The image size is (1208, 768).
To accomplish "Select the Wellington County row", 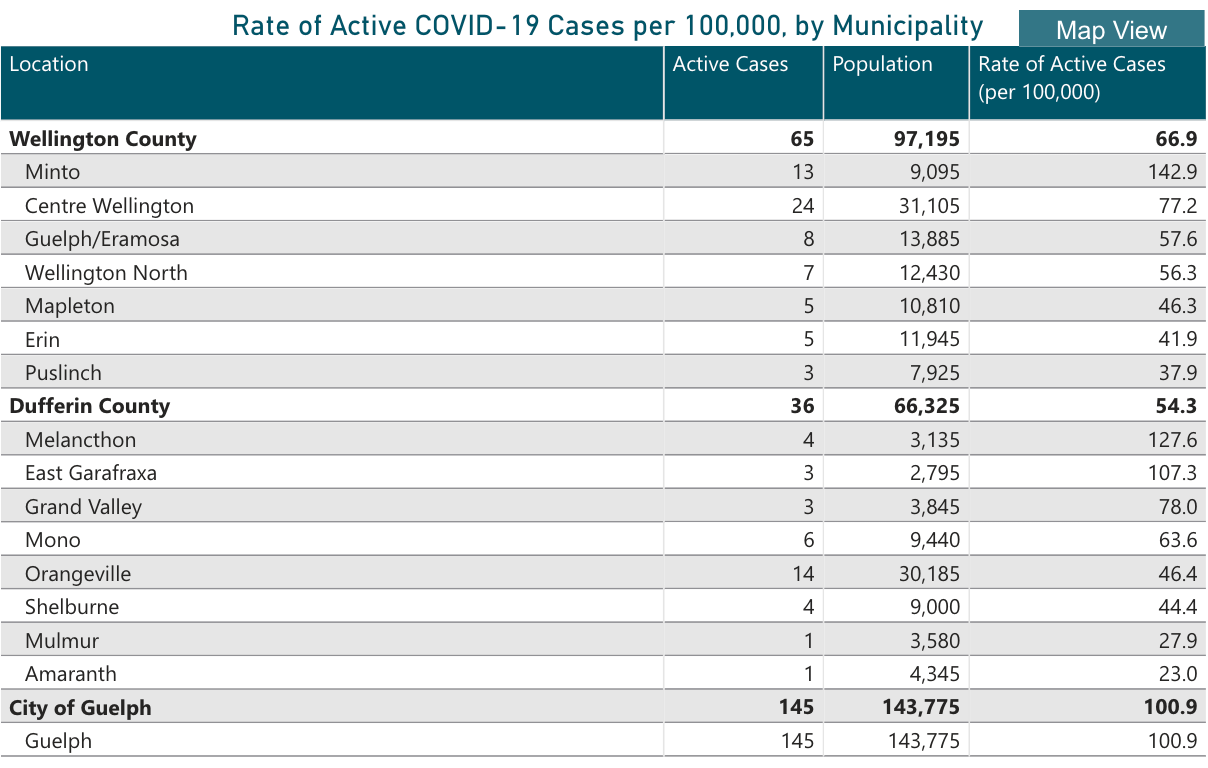I will coord(103,139).
